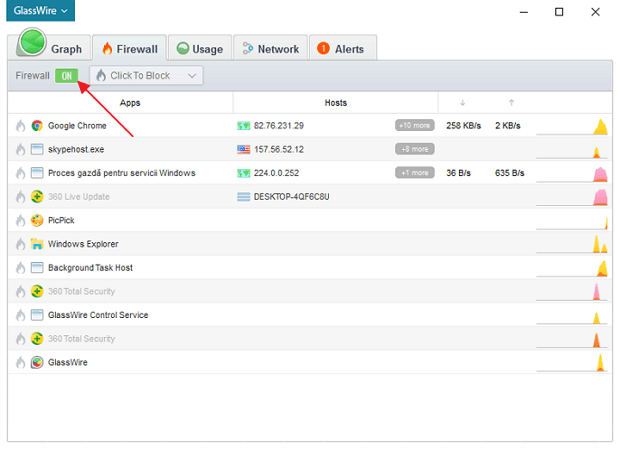620x449 pixels.
Task: Toggle block flame for Proces gazdă pentru servicii Windows
Action: [x=21, y=173]
